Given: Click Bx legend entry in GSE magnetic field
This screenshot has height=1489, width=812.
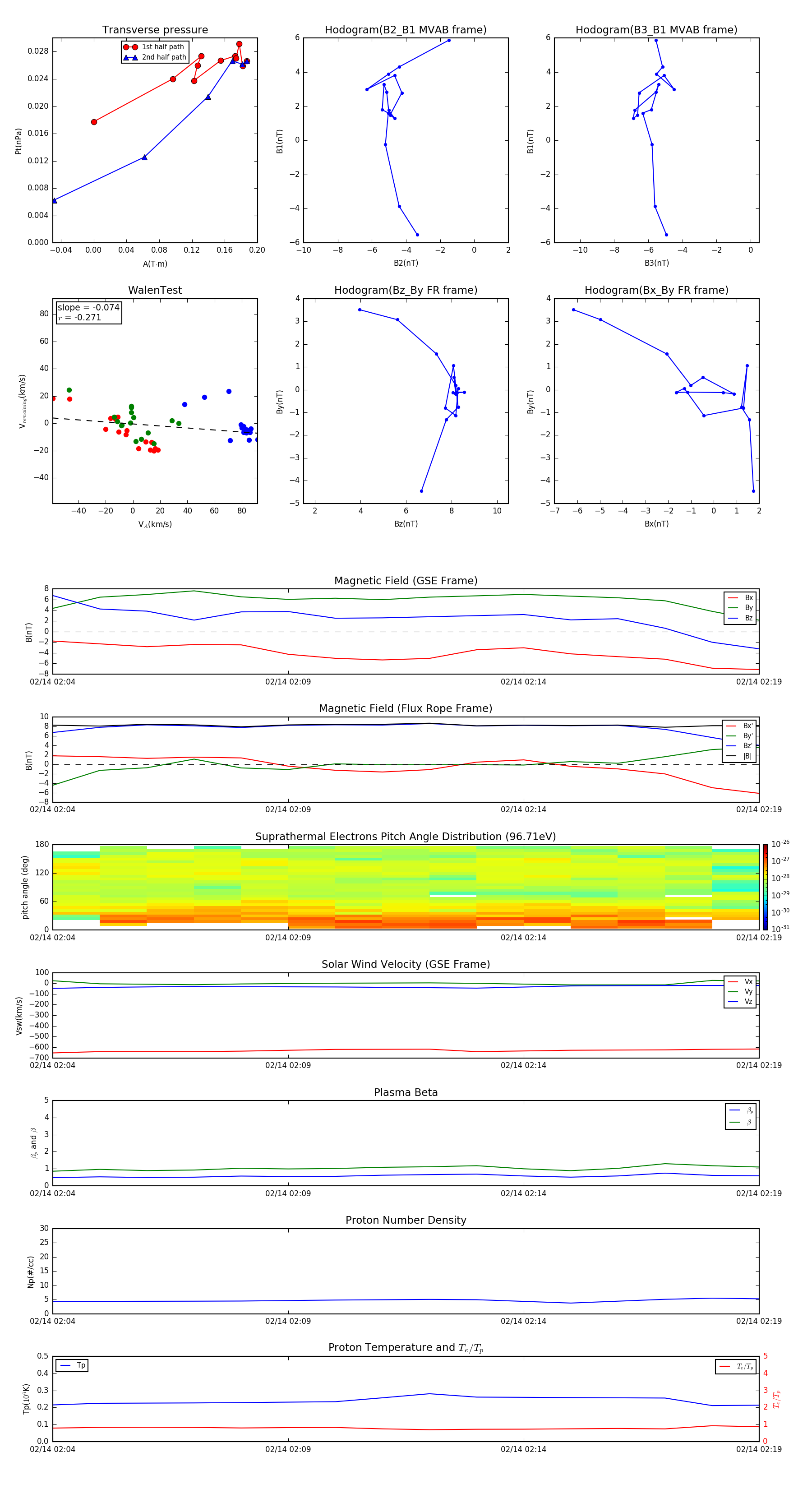Looking at the screenshot, I should coord(740,598).
